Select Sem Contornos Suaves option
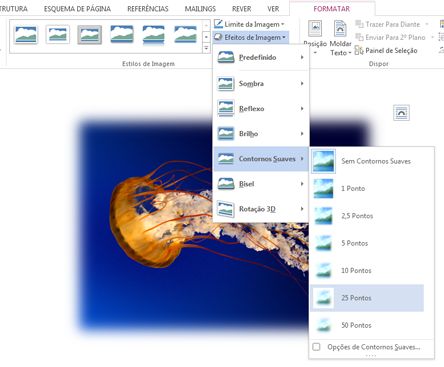Viewport: 444px width, 367px height. (367, 161)
